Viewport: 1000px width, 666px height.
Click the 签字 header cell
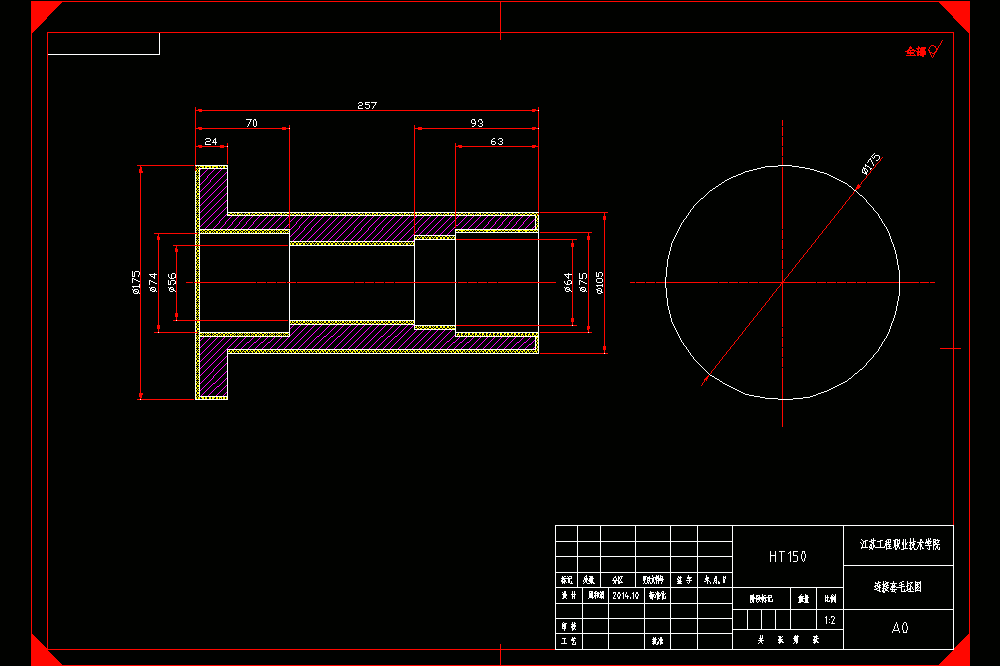pos(684,580)
